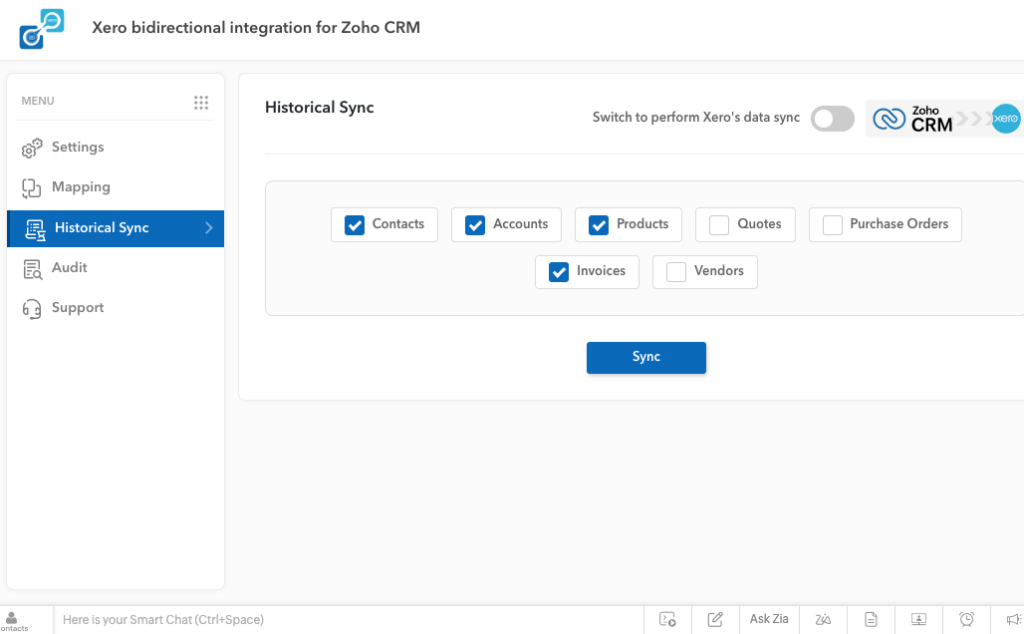The image size is (1024, 634).
Task: Click the gamescope icon left of the compose icon
Action: tap(667, 619)
